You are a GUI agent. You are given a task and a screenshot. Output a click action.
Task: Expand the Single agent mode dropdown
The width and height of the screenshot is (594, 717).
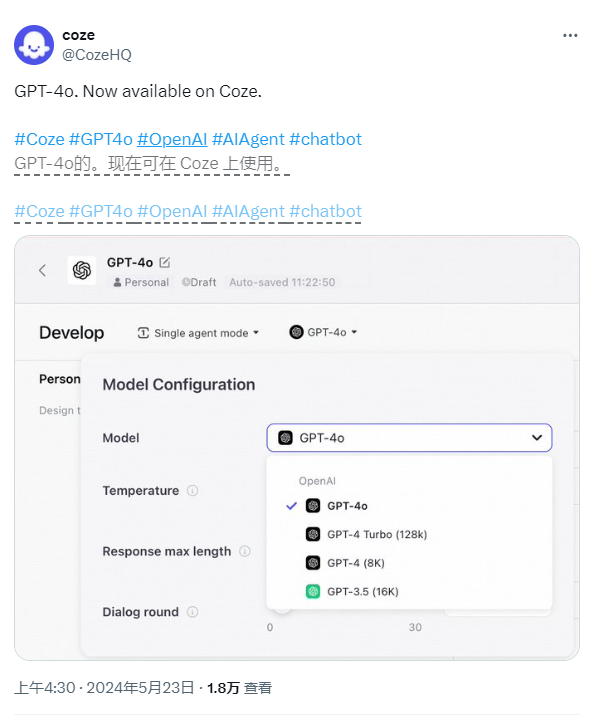point(198,333)
